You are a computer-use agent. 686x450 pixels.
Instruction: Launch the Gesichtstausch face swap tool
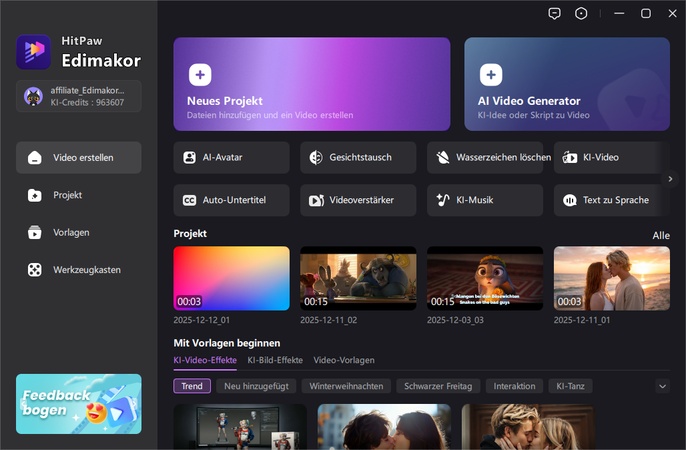click(x=358, y=157)
